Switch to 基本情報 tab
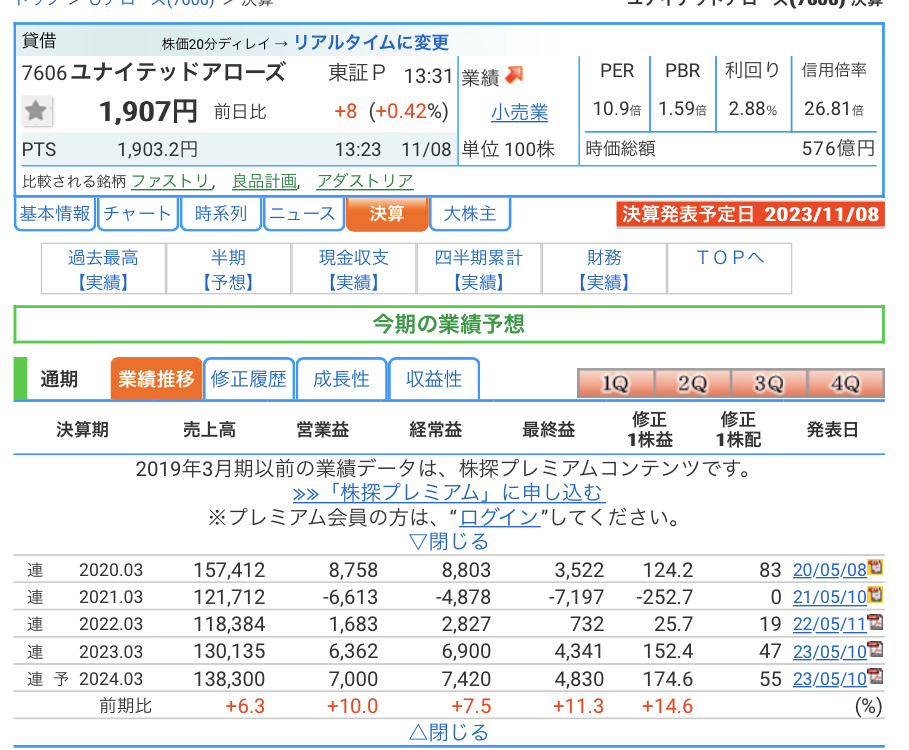 [x=55, y=214]
